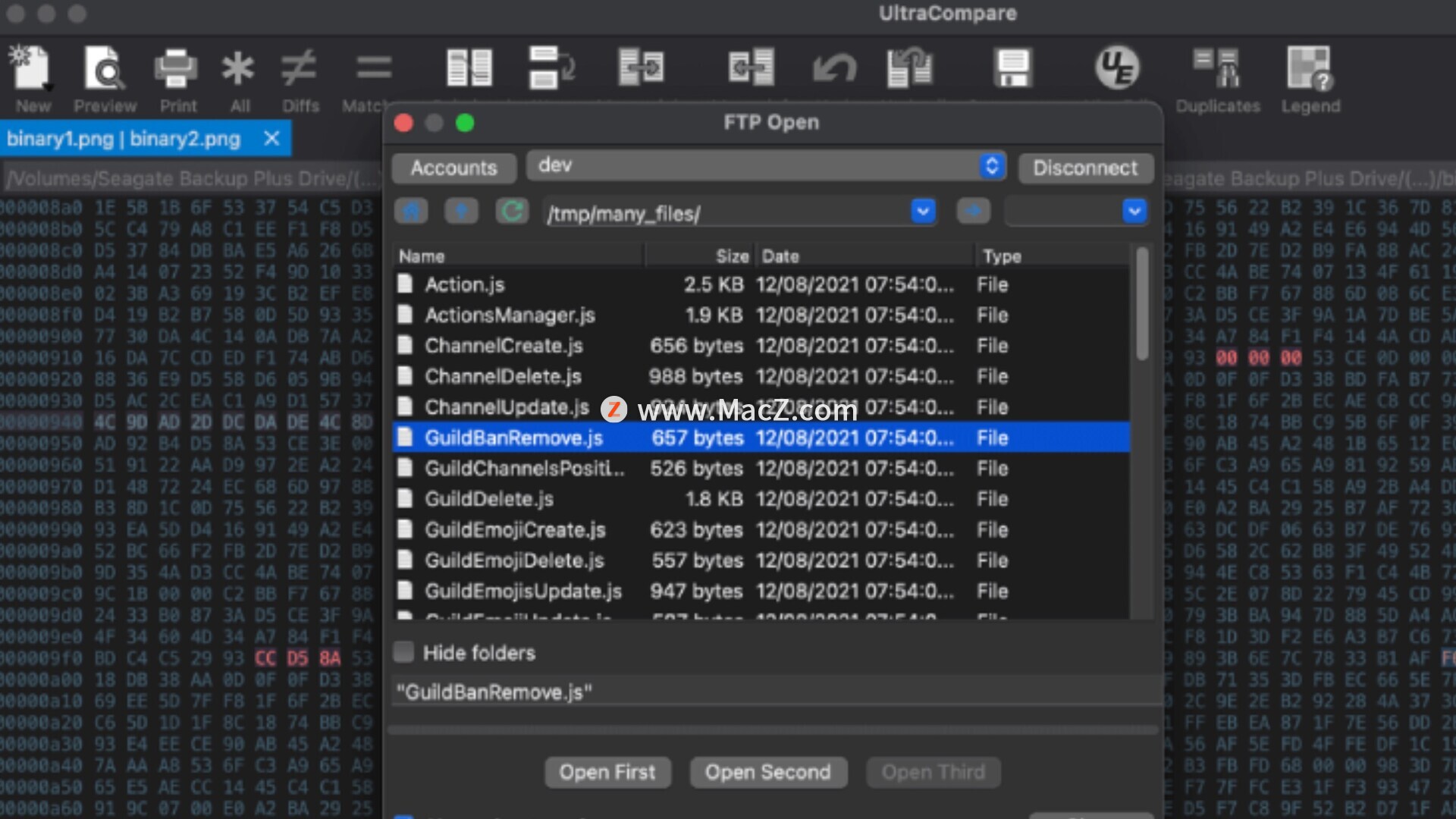This screenshot has height=819, width=1456.
Task: Click the filename field showing "GuildBanRemove.js"
Action: coord(777,692)
